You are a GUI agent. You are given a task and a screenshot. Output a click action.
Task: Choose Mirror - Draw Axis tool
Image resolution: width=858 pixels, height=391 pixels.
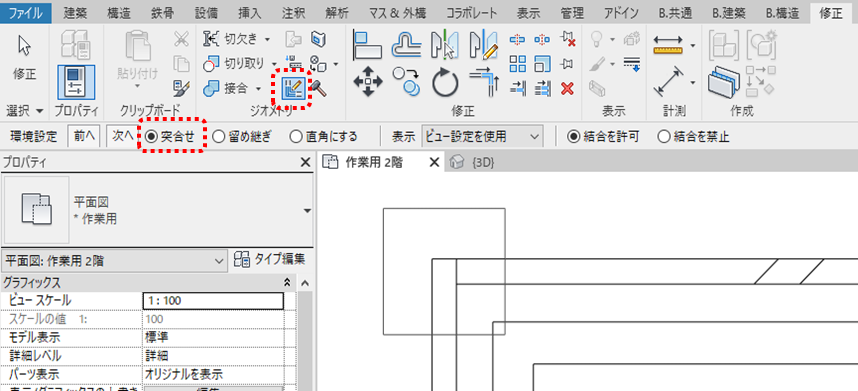pyautogui.click(x=484, y=44)
